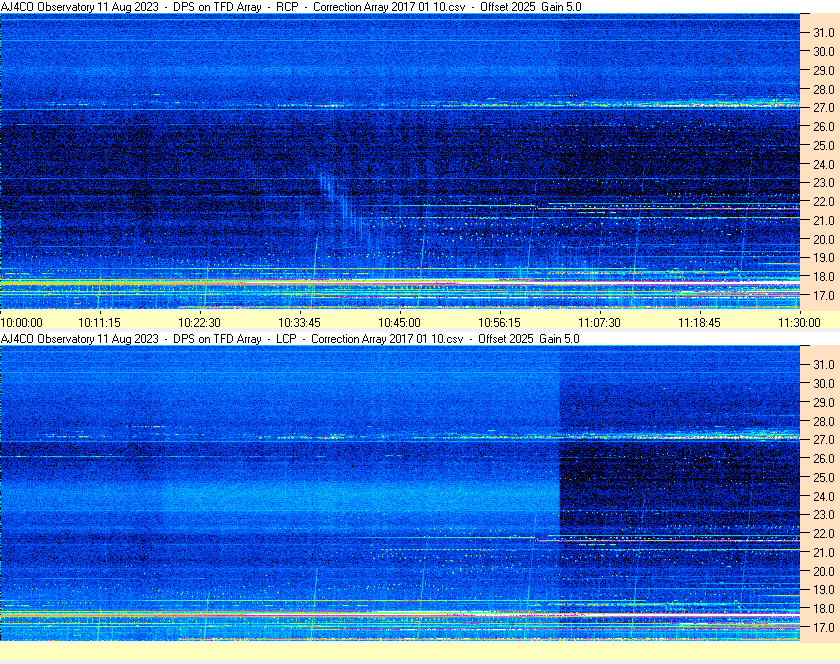Pick the 18.0 frequency label on LCP chart
This screenshot has height=664, width=840.
[824, 608]
